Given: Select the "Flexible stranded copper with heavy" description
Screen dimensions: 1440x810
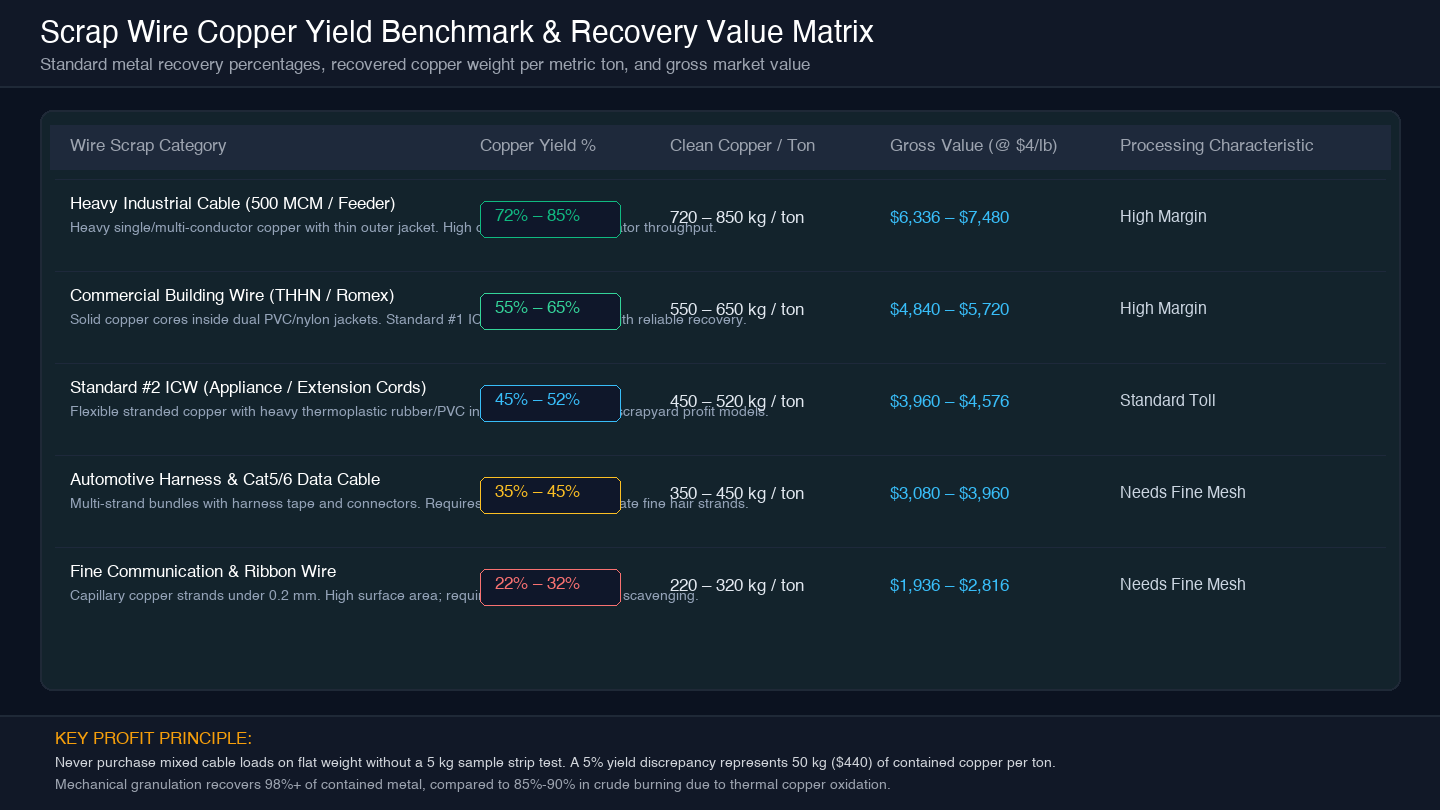Looking at the screenshot, I should tap(419, 412).
